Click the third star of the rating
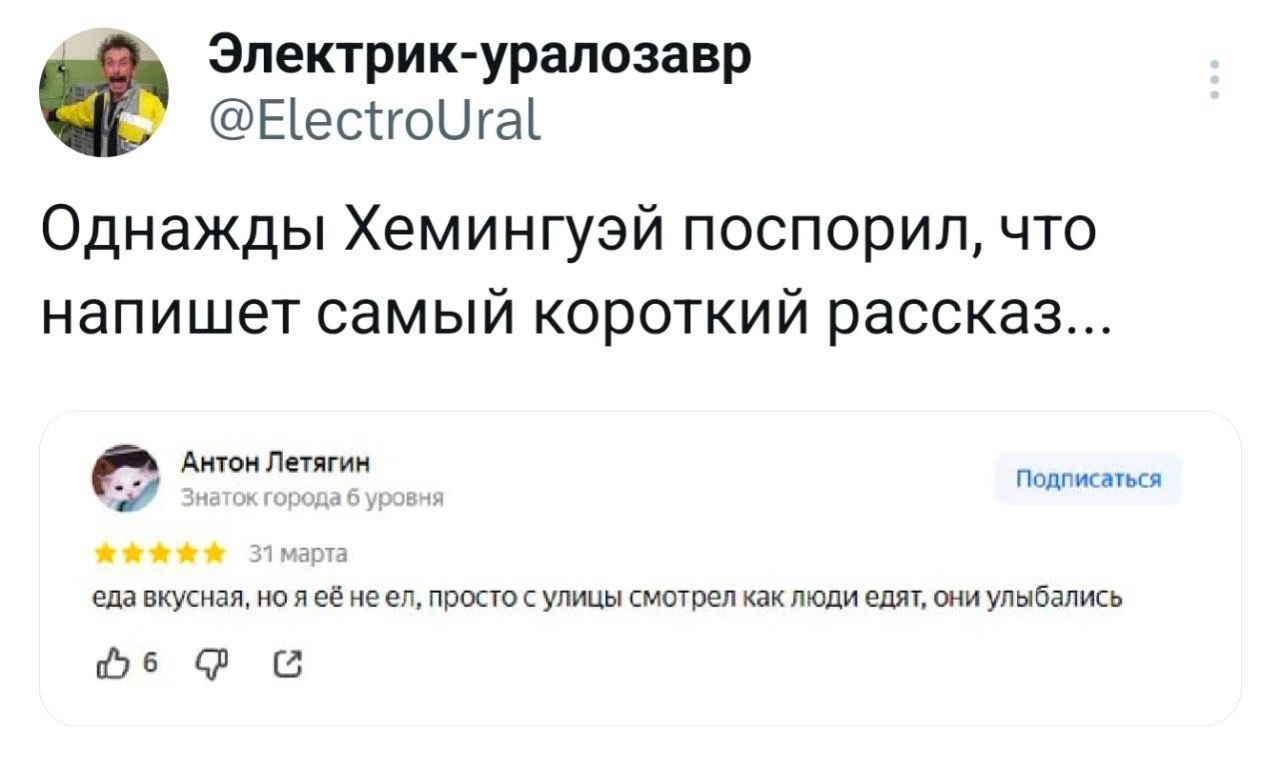Viewport: 1280px width, 764px height. coord(161,553)
